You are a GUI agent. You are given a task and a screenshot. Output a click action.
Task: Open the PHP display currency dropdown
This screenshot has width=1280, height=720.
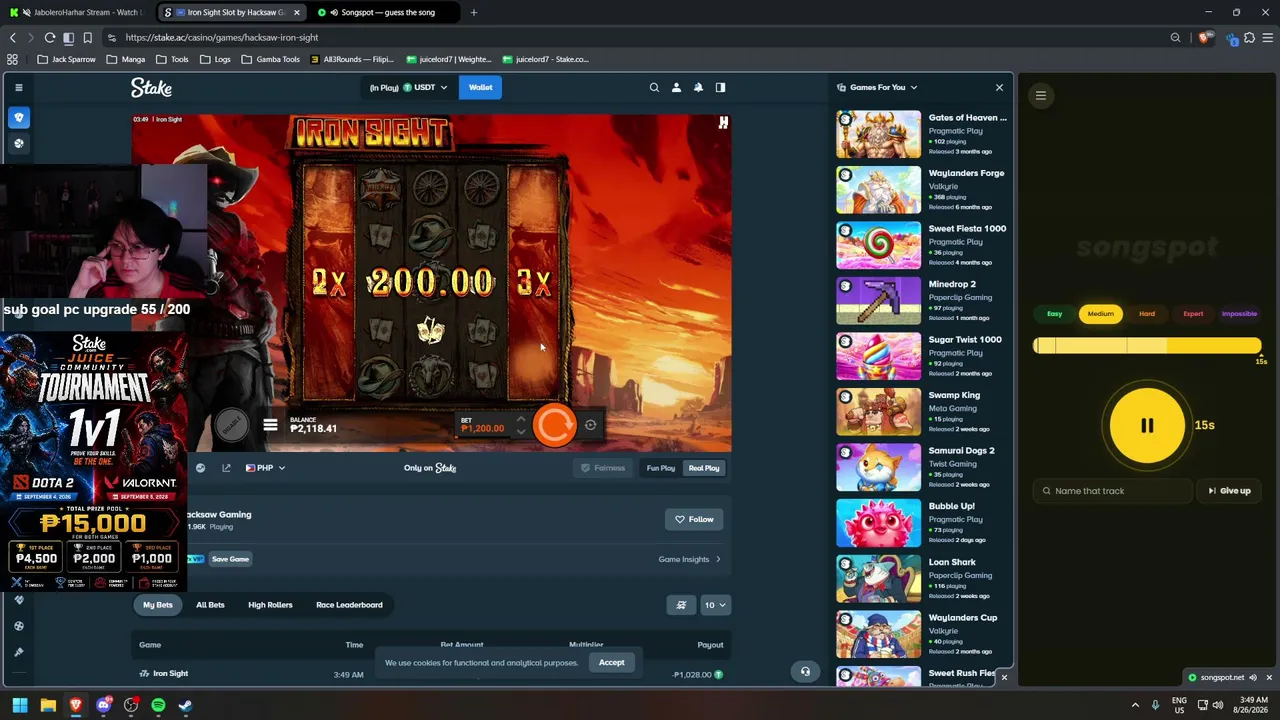[x=265, y=468]
